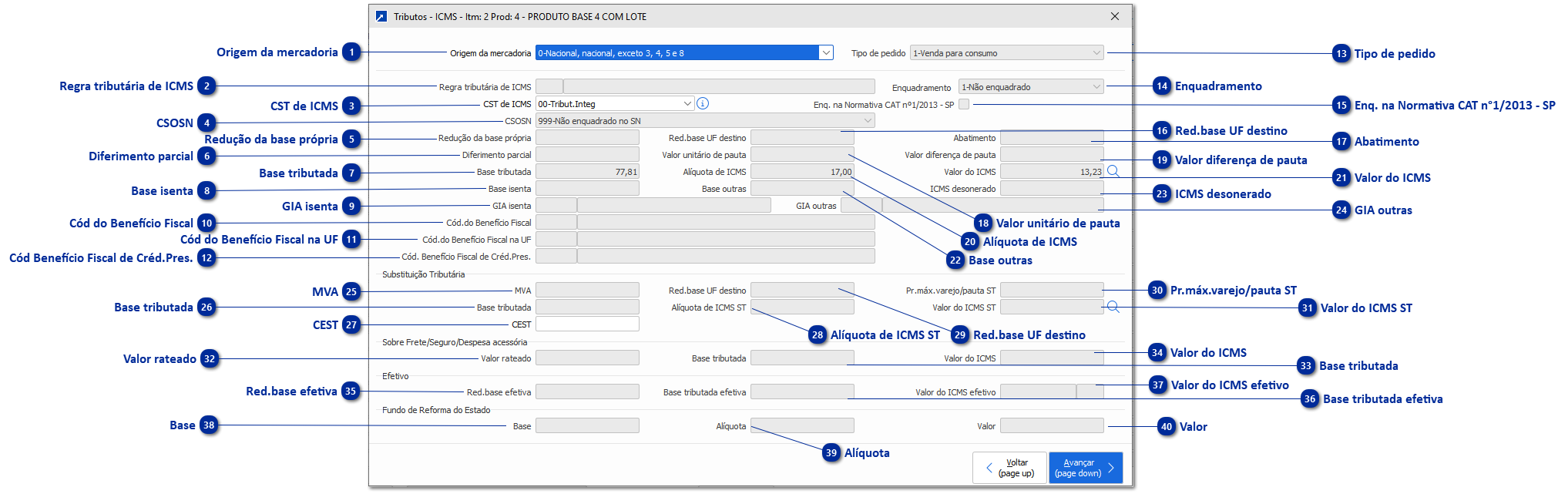This screenshot has height=494, width=1568.
Task: Open the Origem da mercadoria dropdown
Action: click(x=826, y=53)
